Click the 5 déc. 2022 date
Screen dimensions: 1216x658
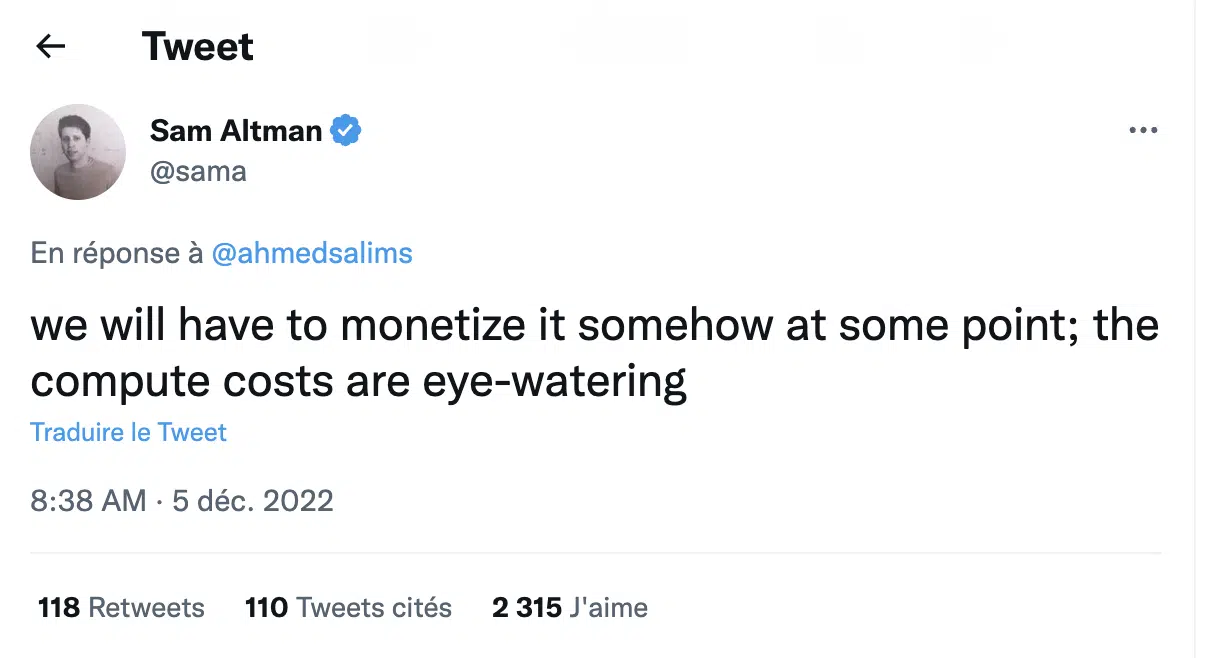point(253,500)
